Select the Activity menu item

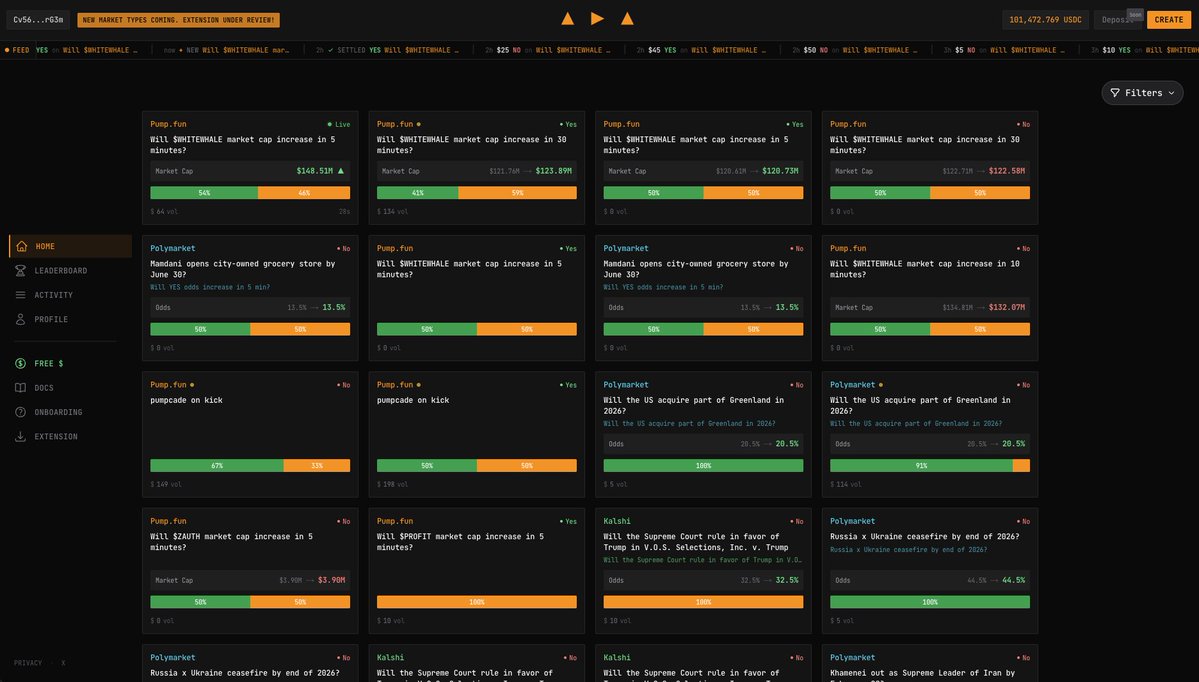coord(54,295)
